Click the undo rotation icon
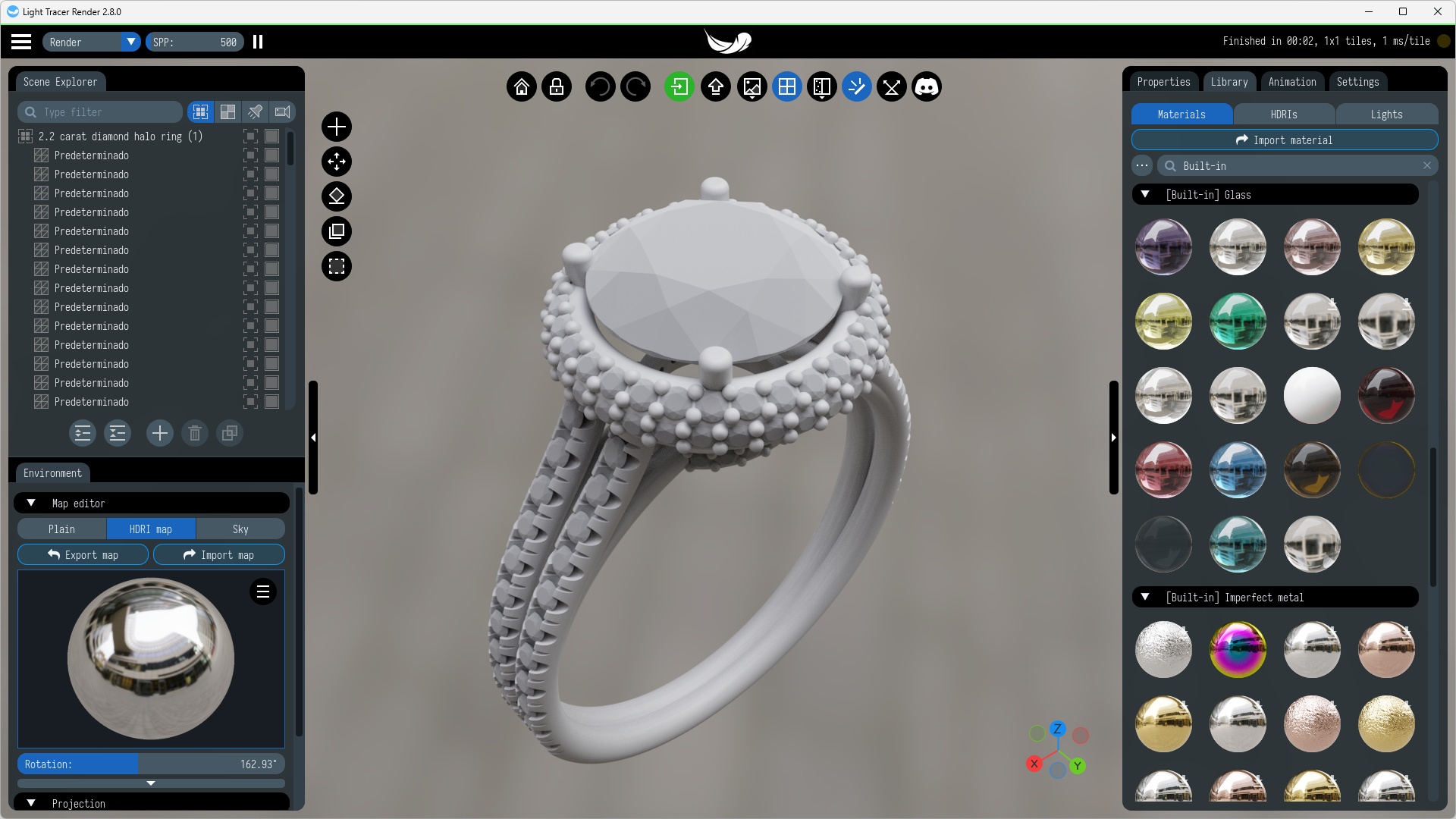Screen dimensions: 1456x819 [x=599, y=87]
